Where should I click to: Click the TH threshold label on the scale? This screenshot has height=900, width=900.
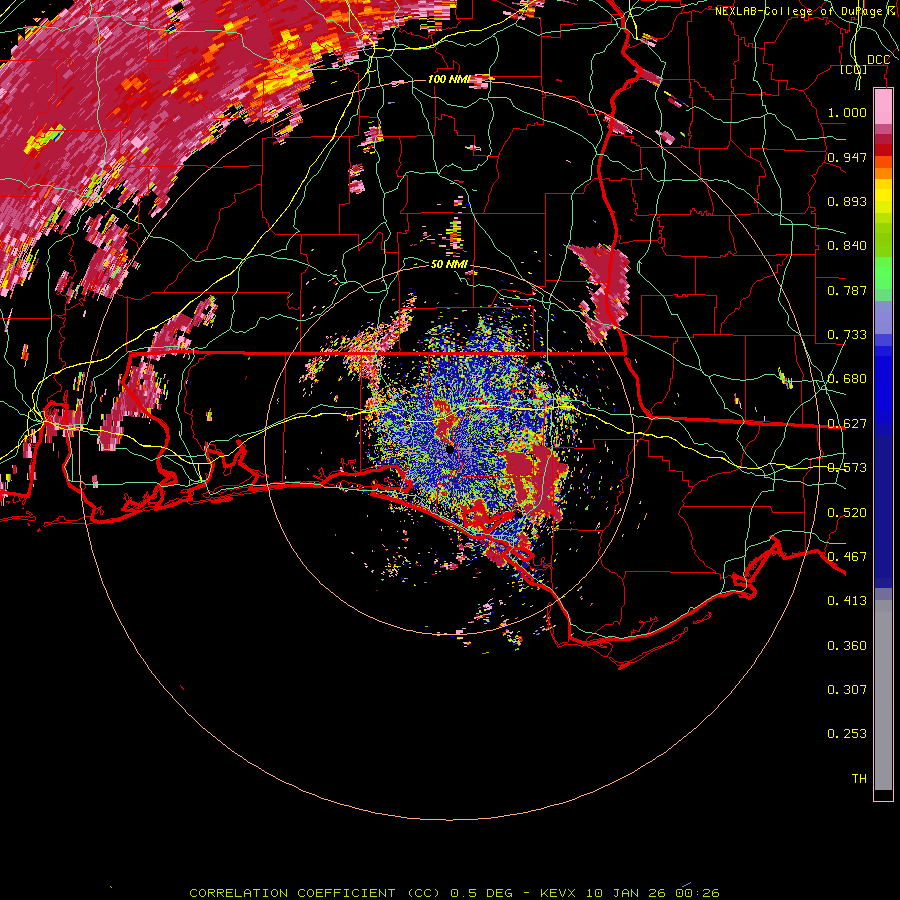[859, 779]
